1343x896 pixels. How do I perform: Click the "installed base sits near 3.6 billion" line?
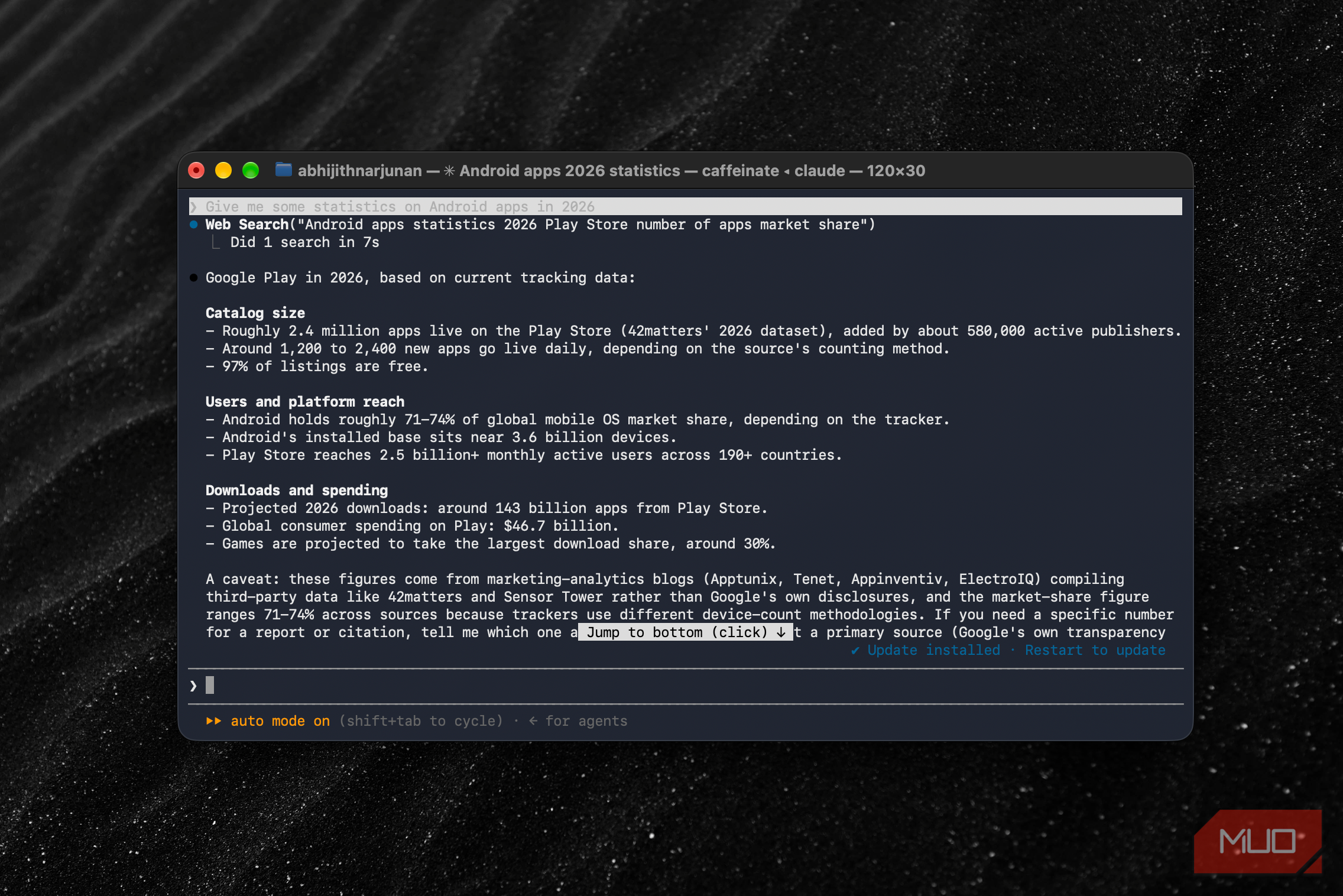pyautogui.click(x=441, y=437)
